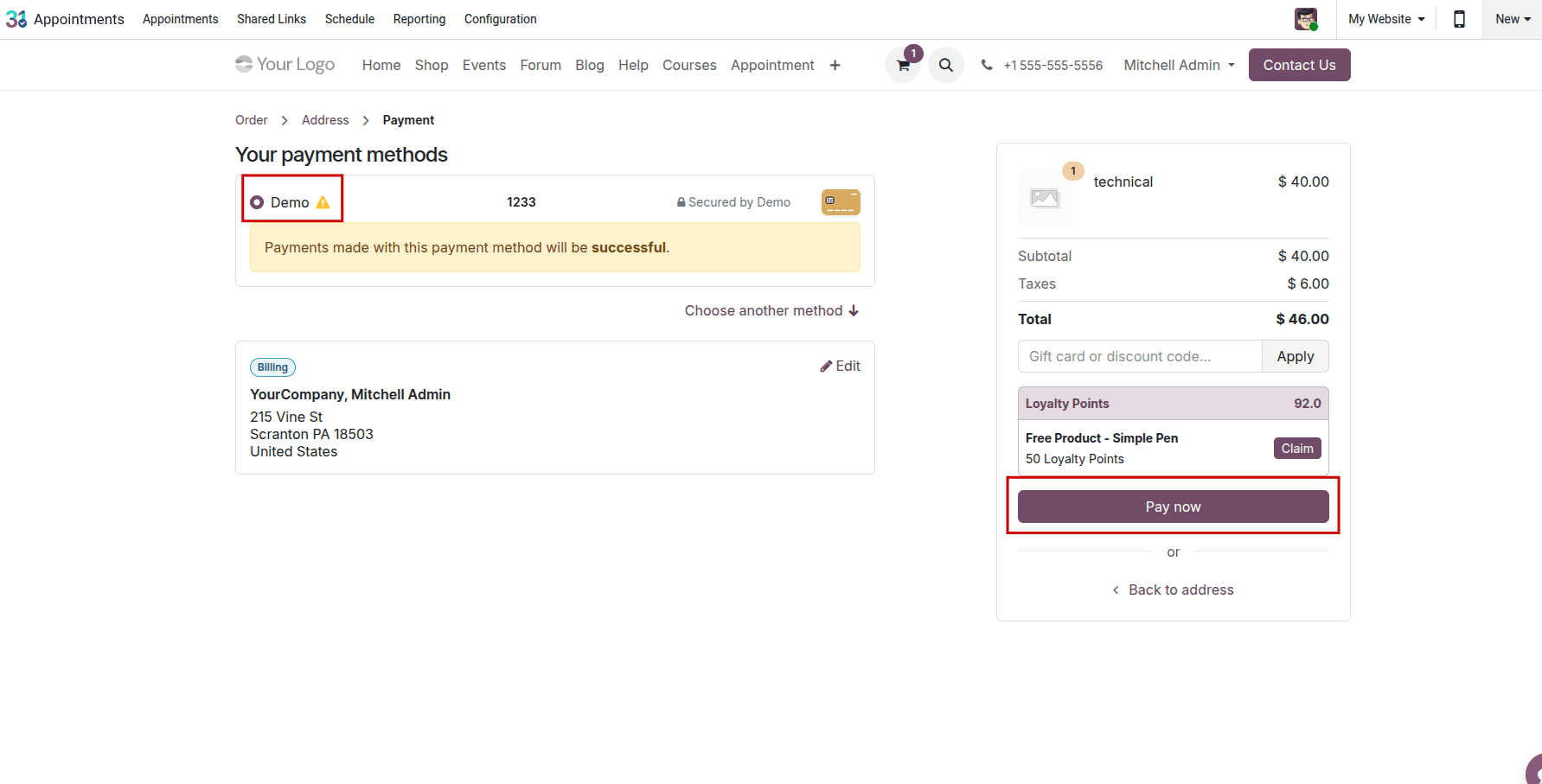The image size is (1542, 784).
Task: Open the shopping cart icon
Action: (x=903, y=65)
